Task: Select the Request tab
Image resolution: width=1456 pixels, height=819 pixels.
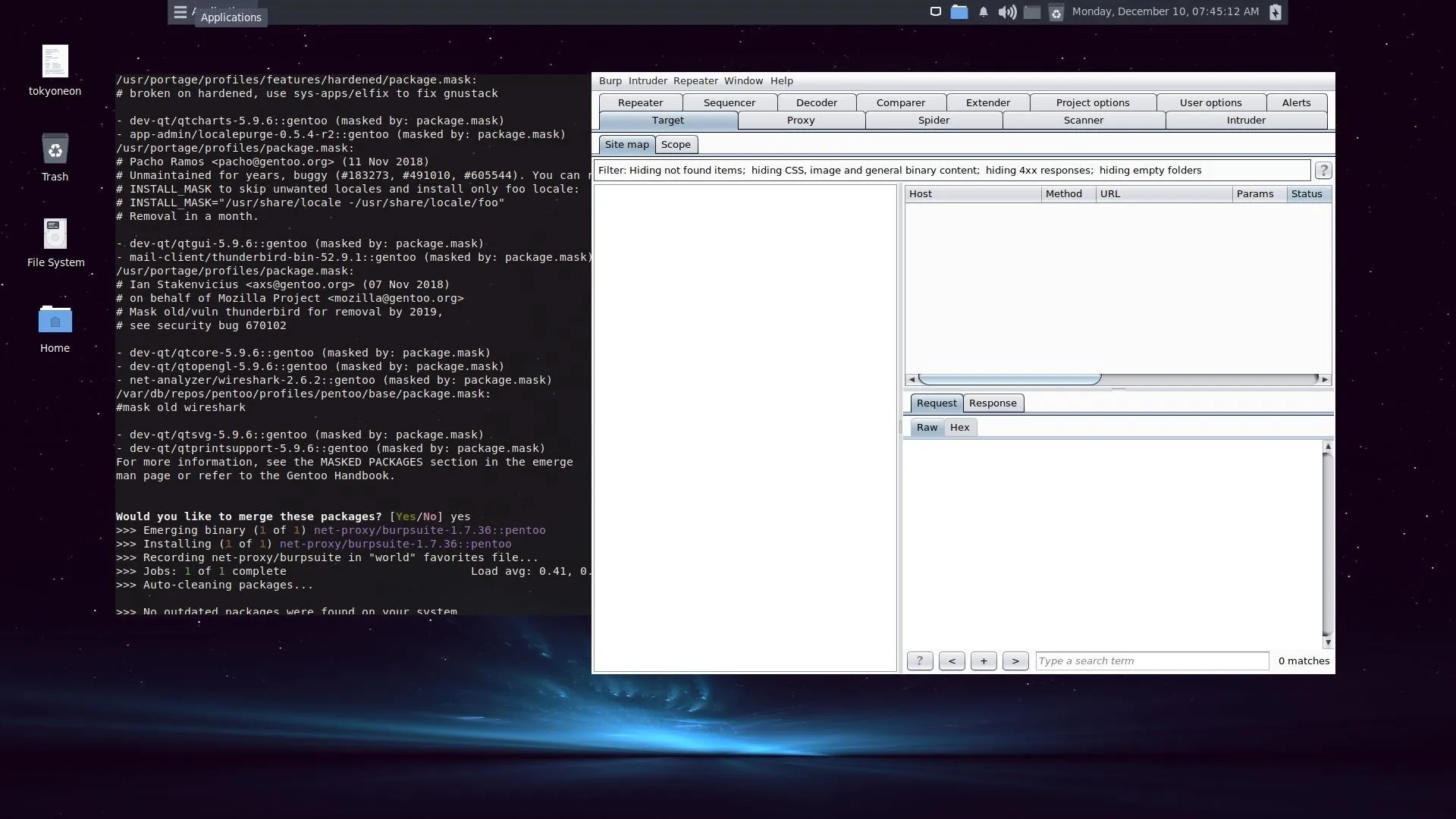Action: (937, 403)
